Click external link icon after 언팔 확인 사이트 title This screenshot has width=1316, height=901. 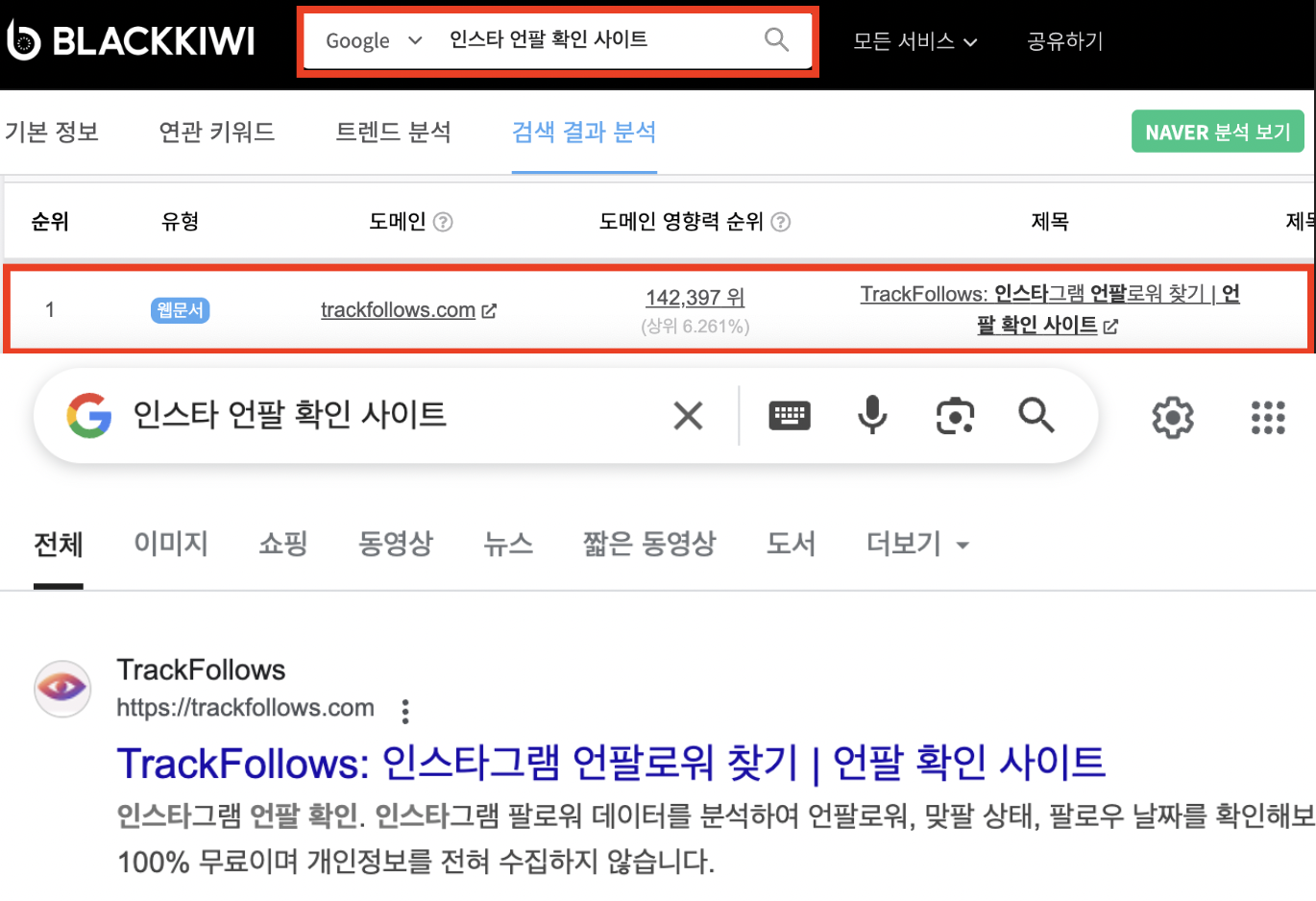click(x=1110, y=327)
